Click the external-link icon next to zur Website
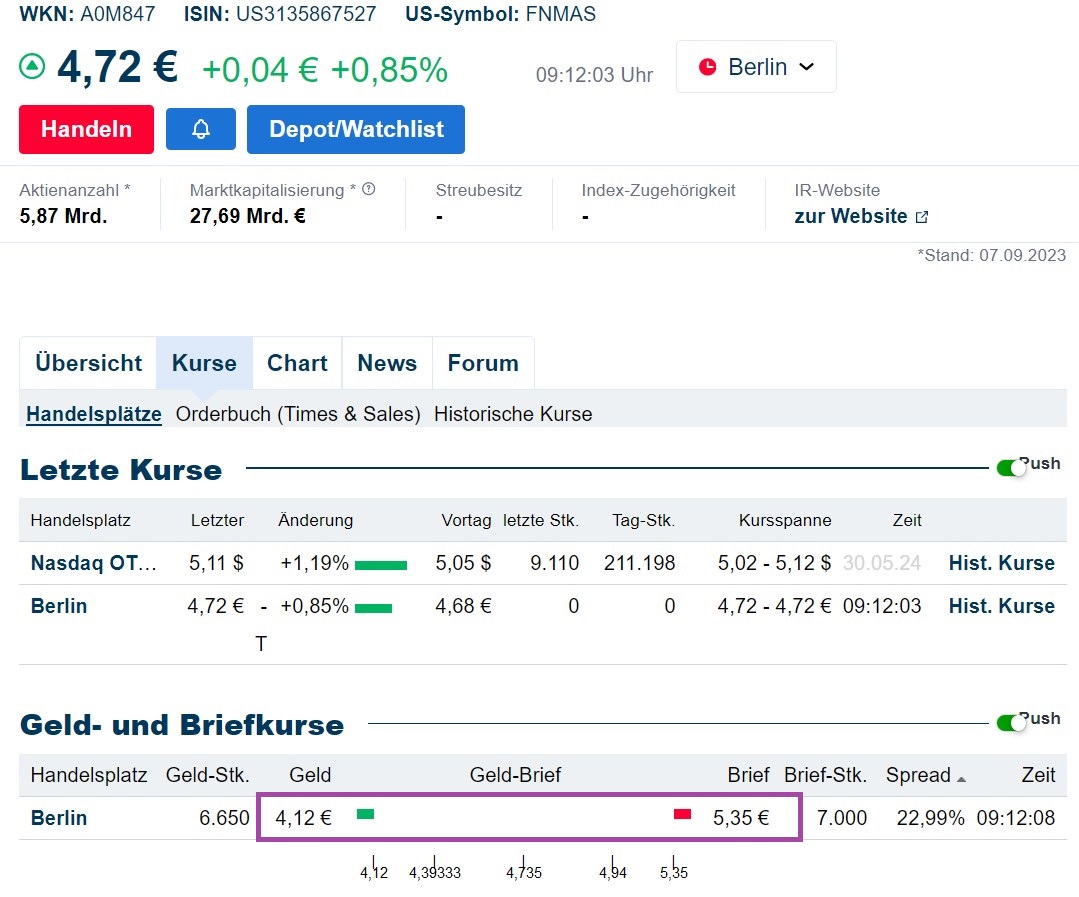The image size is (1079, 897). point(919,216)
